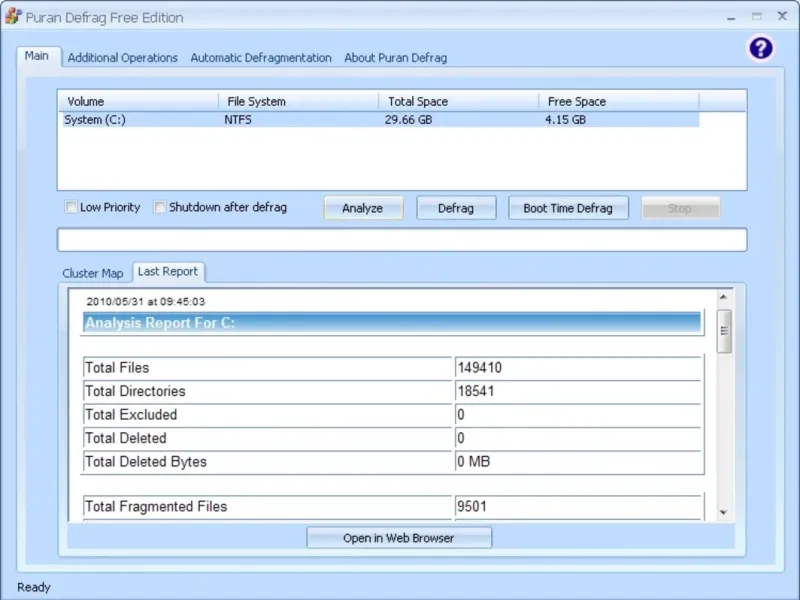
Task: Click the scroll up arrow in report
Action: (x=723, y=297)
